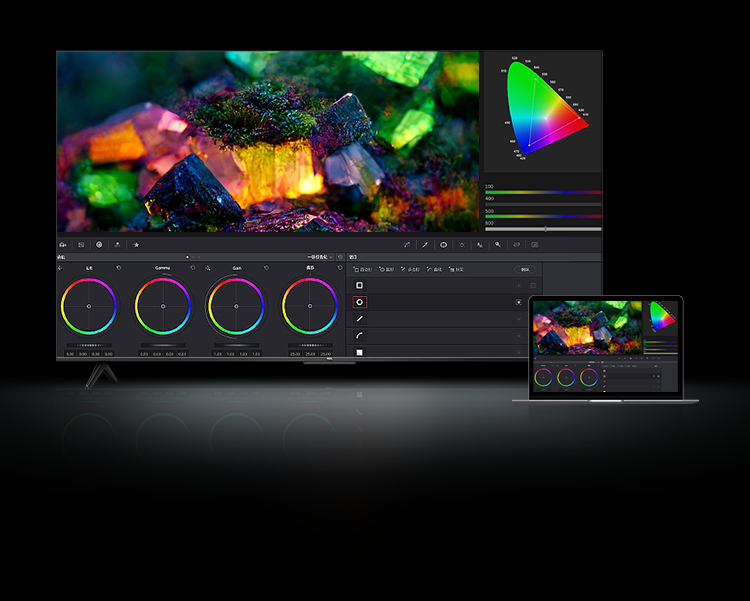Image resolution: width=750 pixels, height=601 pixels.
Task: Select the circle power window shape
Action: click(x=359, y=302)
